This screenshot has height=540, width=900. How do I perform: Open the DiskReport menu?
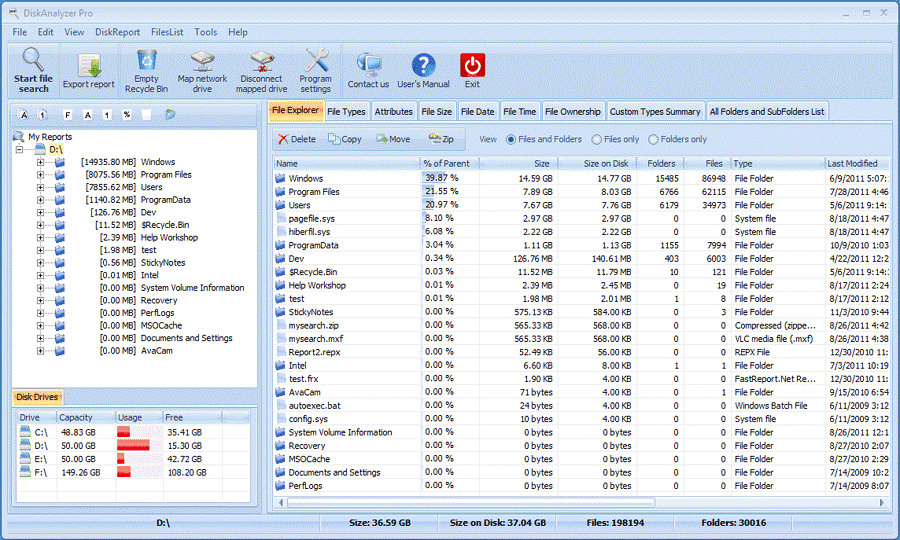pyautogui.click(x=117, y=32)
